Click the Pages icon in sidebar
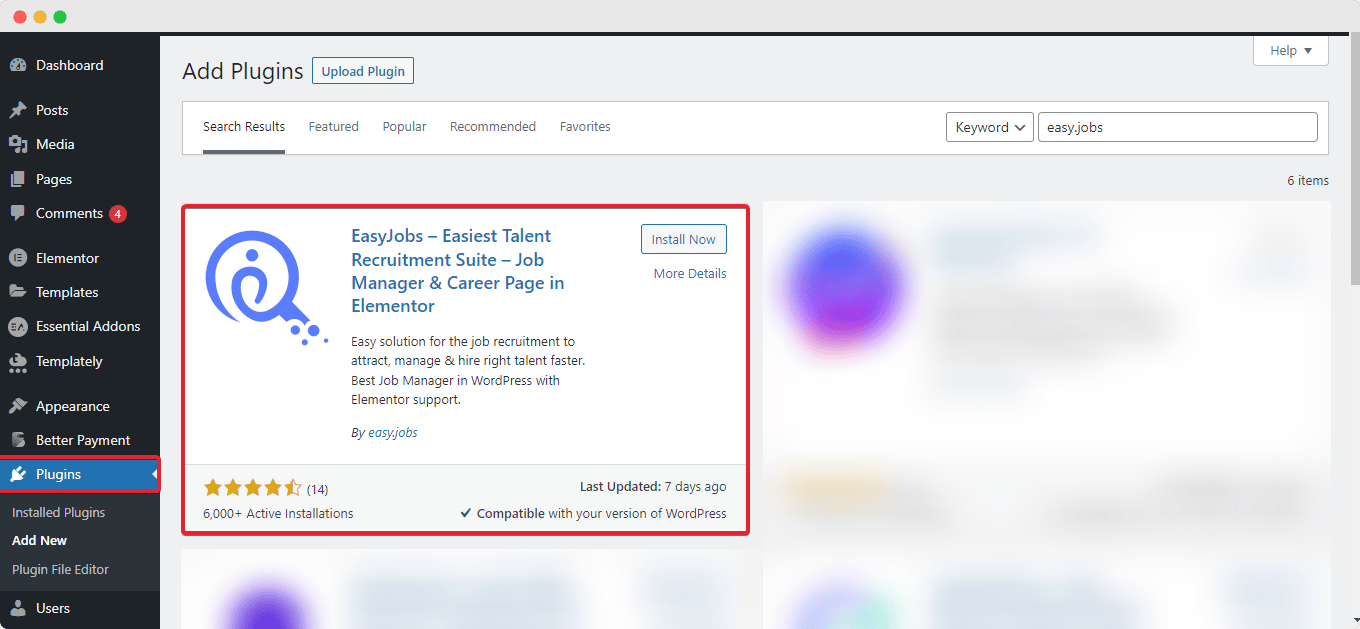 18,179
